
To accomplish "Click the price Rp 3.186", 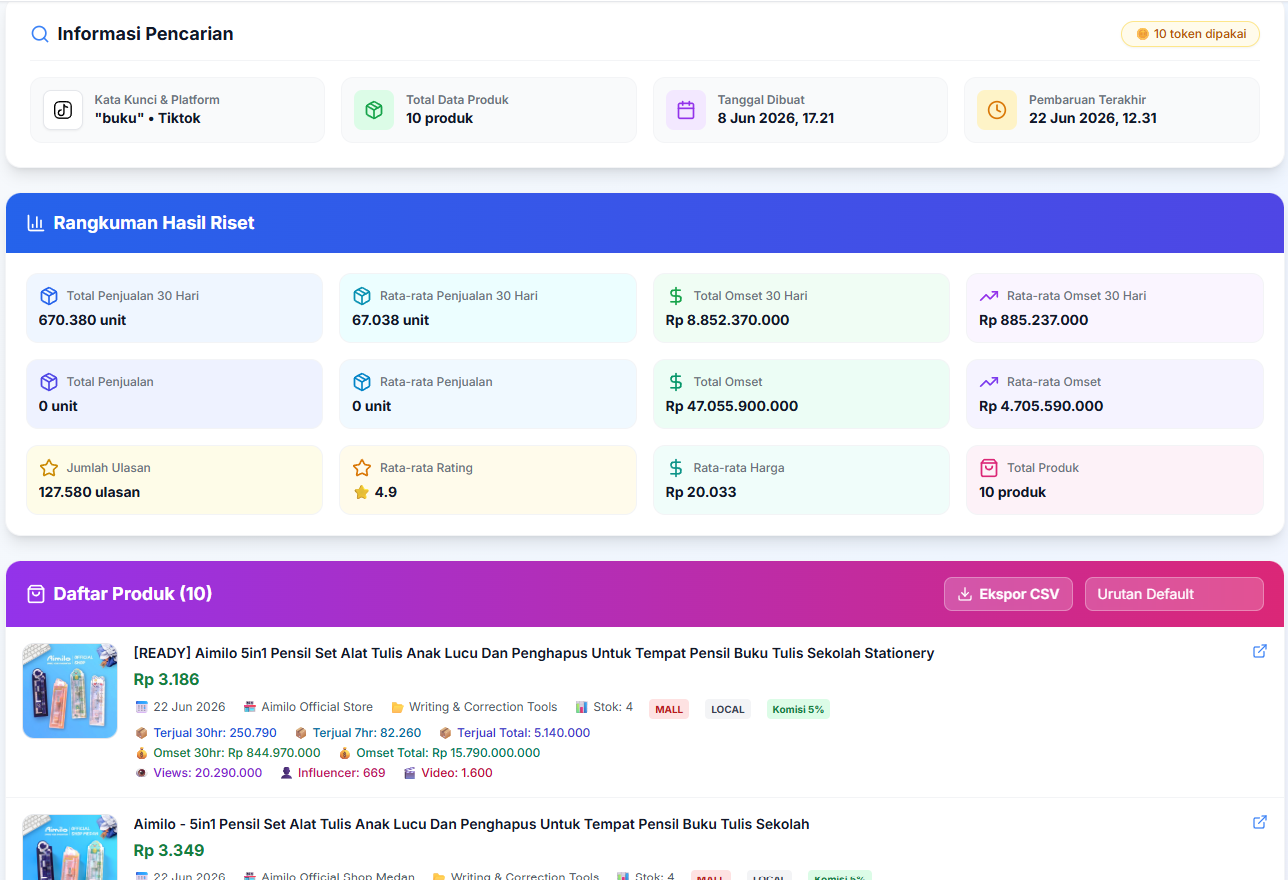I will click(166, 680).
